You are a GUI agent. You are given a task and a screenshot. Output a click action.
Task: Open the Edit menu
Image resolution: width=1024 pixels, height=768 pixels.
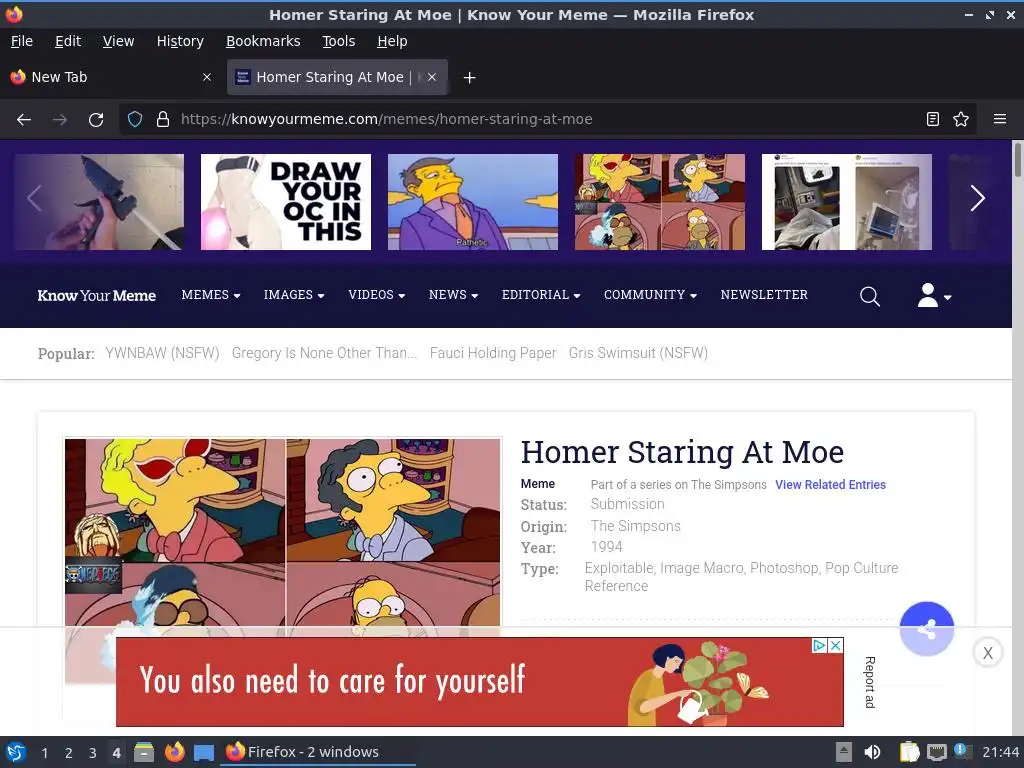coord(68,41)
